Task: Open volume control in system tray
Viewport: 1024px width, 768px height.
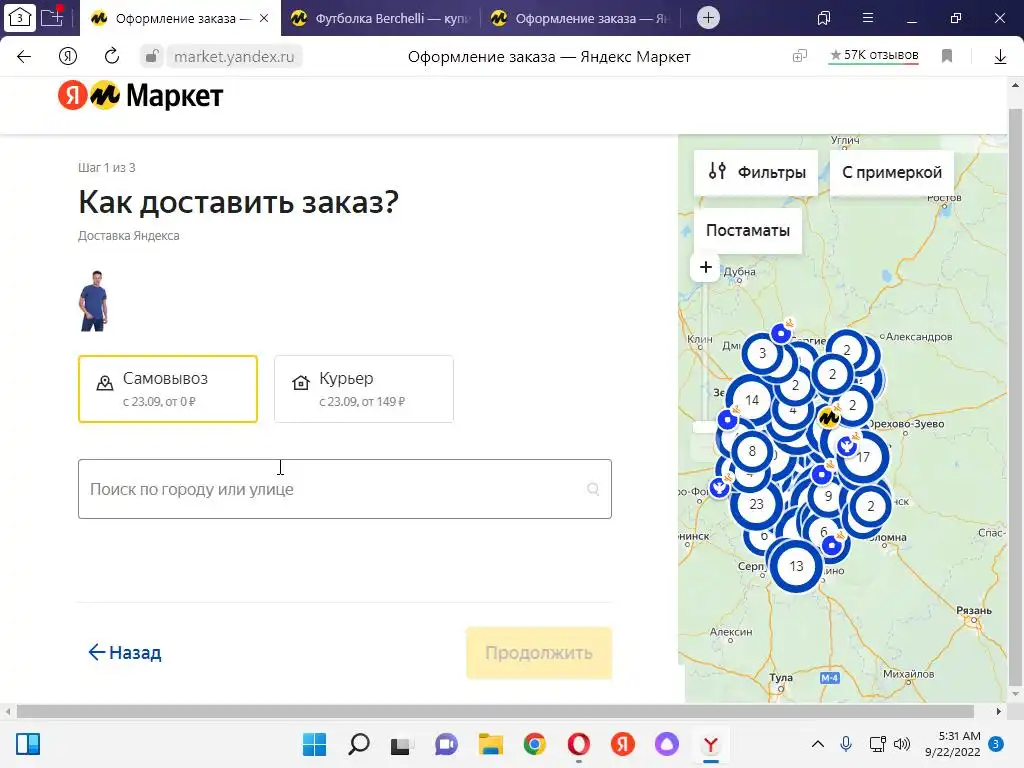Action: pos(902,744)
